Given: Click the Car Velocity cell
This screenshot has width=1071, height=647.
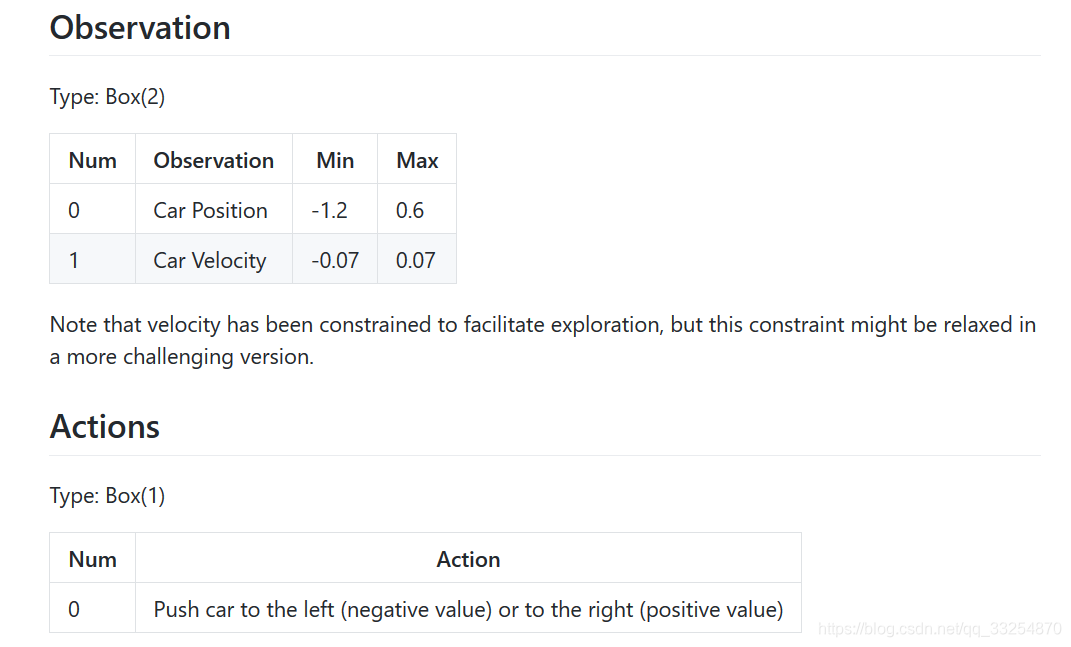Looking at the screenshot, I should [210, 260].
